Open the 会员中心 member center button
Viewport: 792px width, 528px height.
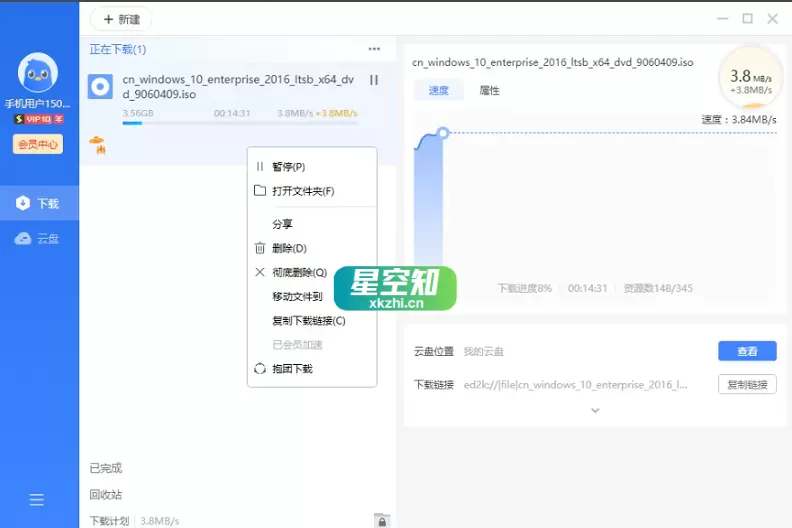38,144
